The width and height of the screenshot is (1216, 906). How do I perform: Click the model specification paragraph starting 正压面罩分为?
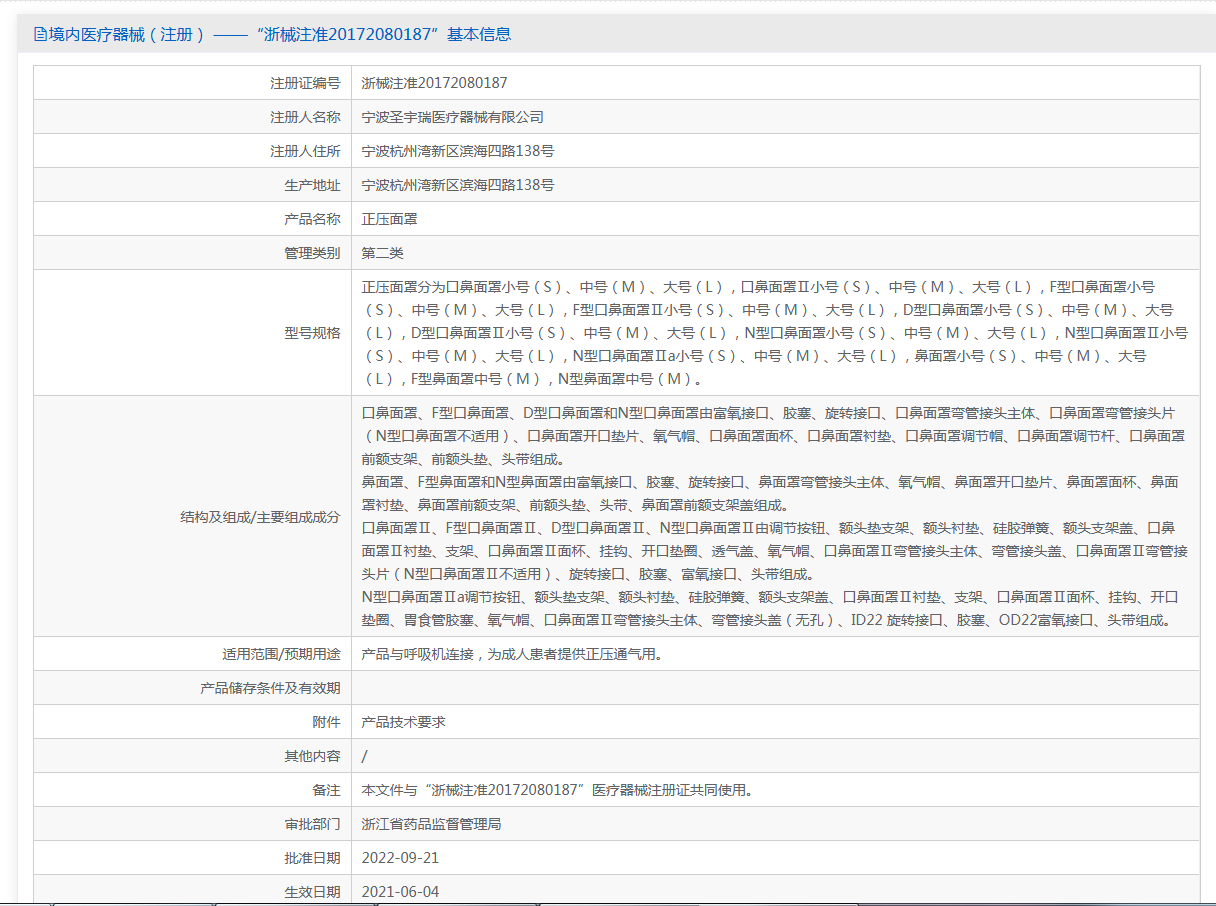click(775, 333)
